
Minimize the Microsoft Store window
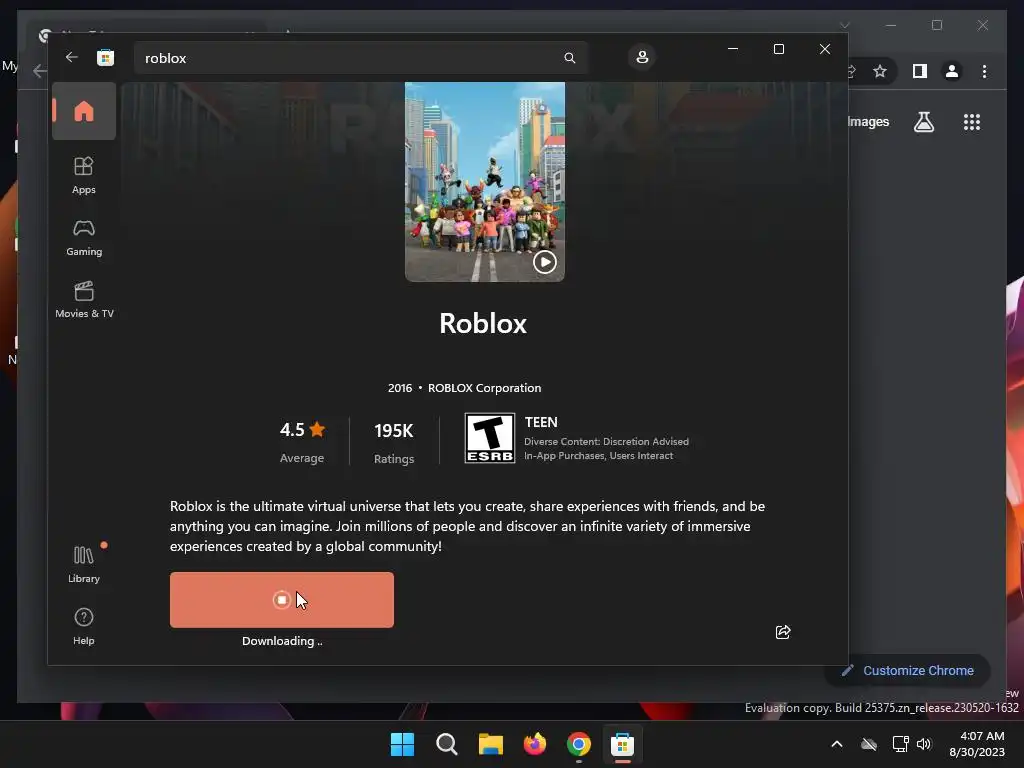point(733,49)
